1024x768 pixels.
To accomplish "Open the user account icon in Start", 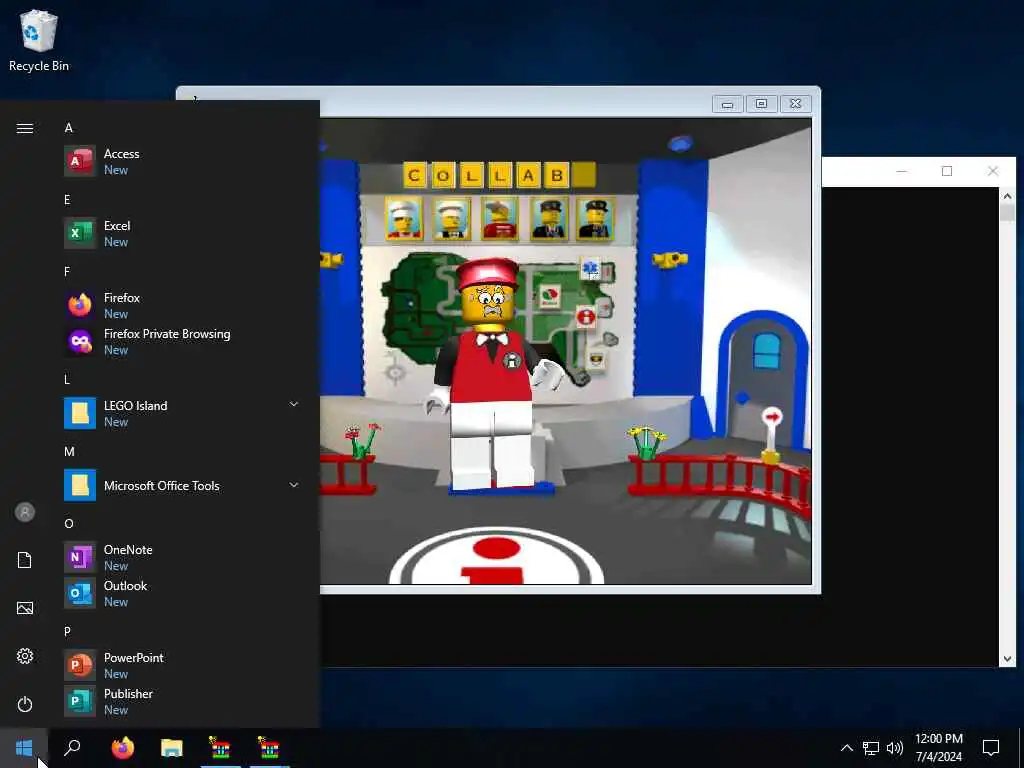I will [25, 512].
